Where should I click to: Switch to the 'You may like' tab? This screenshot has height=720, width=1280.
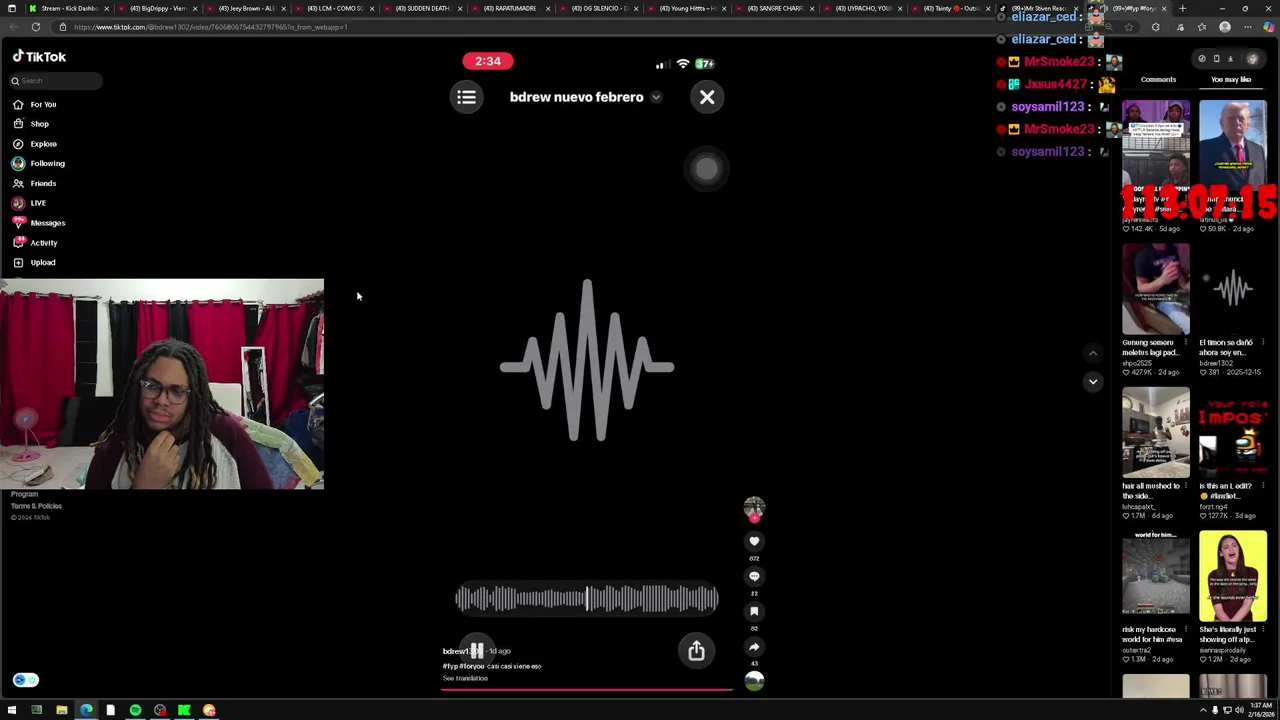point(1231,80)
